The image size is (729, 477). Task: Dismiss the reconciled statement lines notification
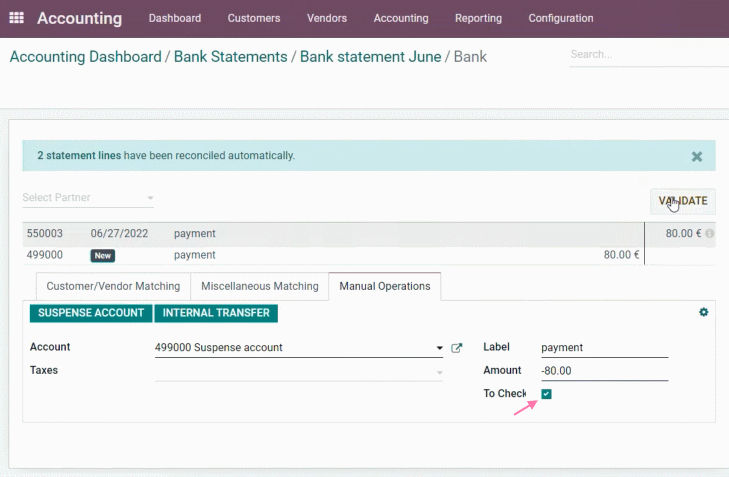pos(696,157)
